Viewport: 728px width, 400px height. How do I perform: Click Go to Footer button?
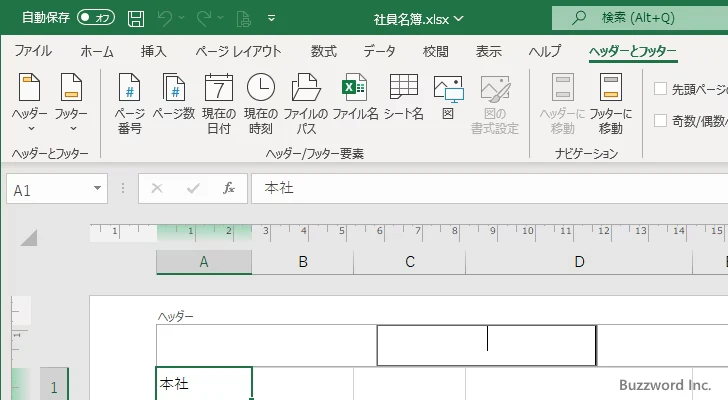click(611, 104)
